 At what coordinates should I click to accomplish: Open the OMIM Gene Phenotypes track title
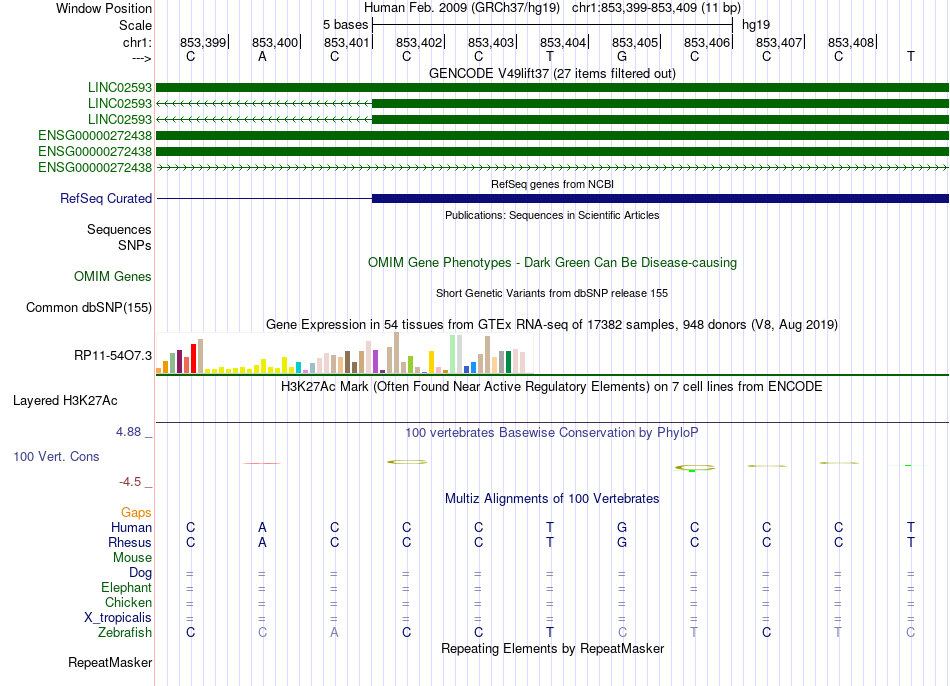[552, 262]
